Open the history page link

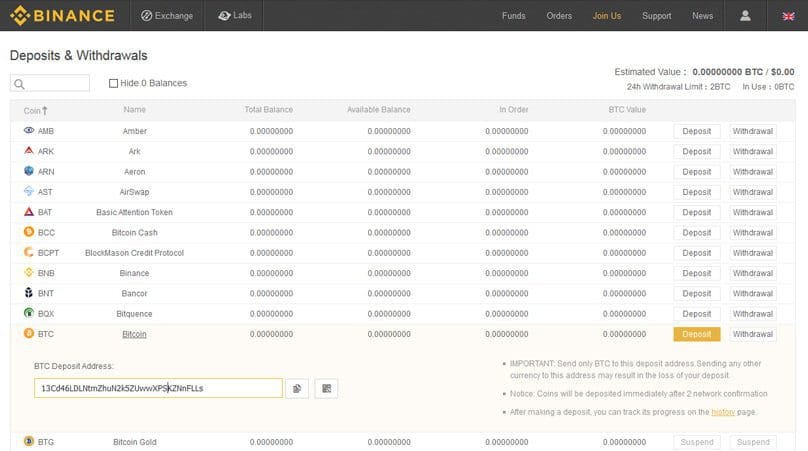[723, 412]
